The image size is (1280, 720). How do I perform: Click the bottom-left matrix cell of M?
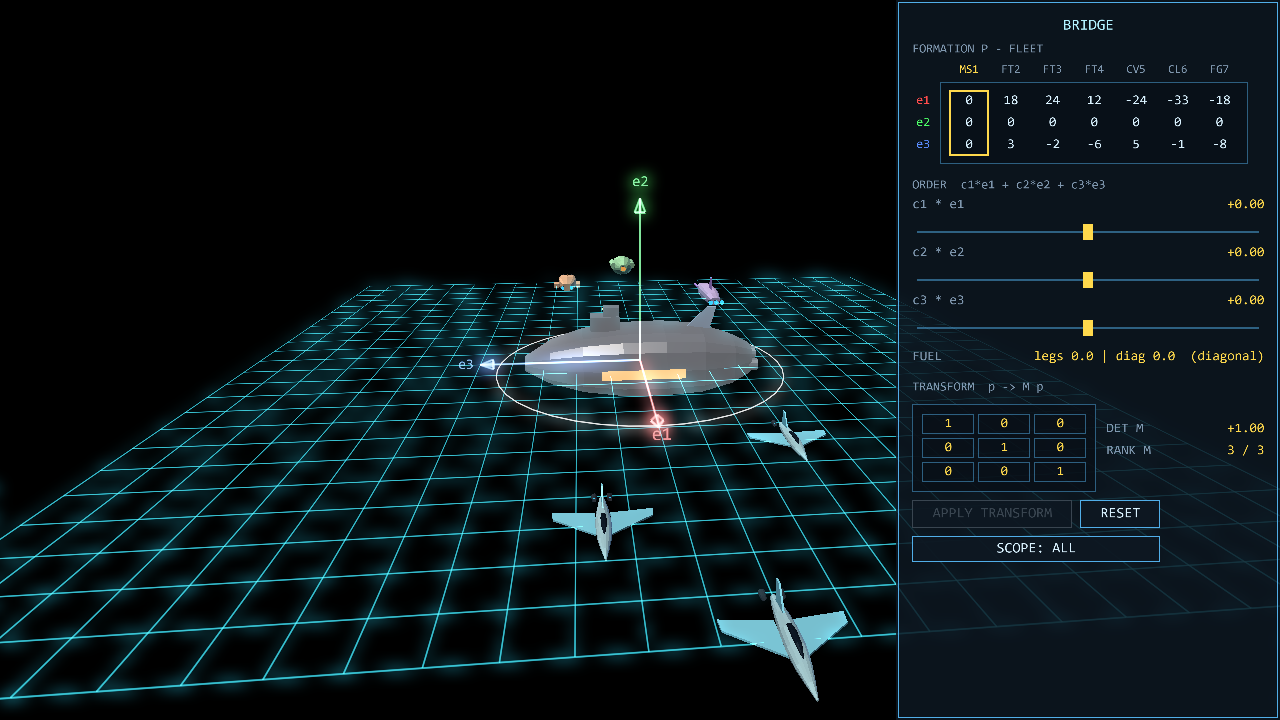[948, 472]
